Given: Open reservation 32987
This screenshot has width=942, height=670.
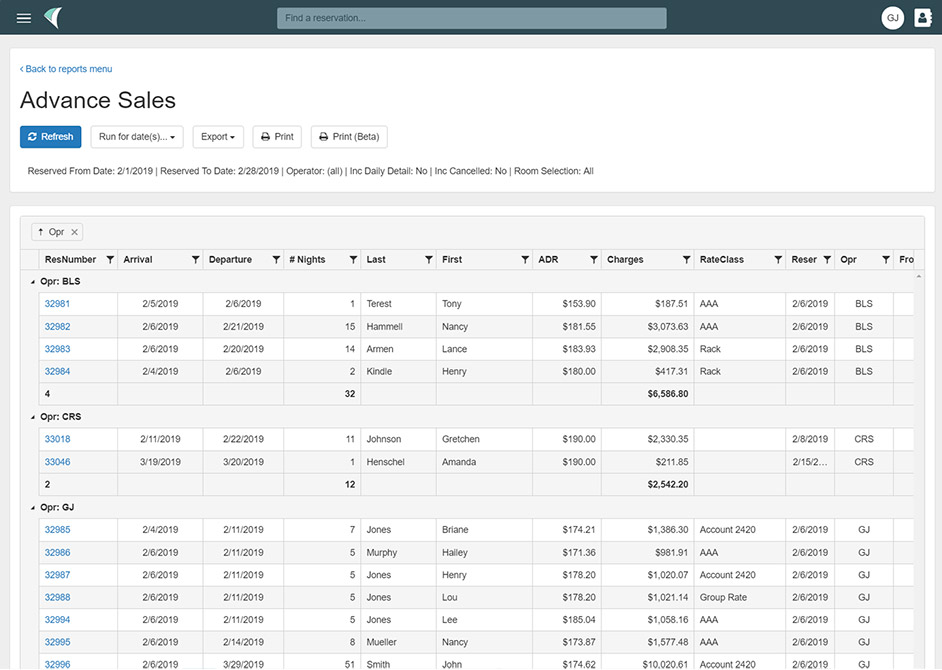Looking at the screenshot, I should (57, 575).
